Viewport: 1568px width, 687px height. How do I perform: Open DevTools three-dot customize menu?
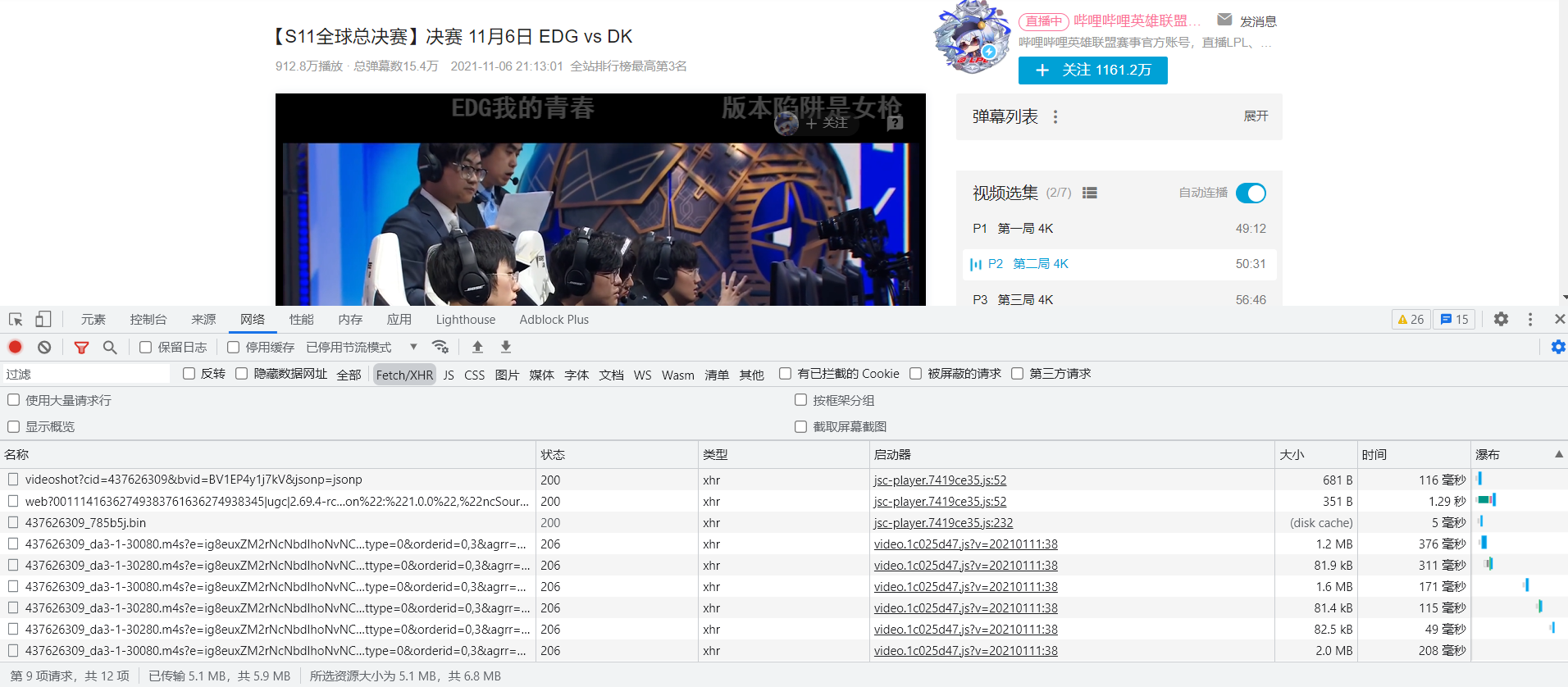1530,319
